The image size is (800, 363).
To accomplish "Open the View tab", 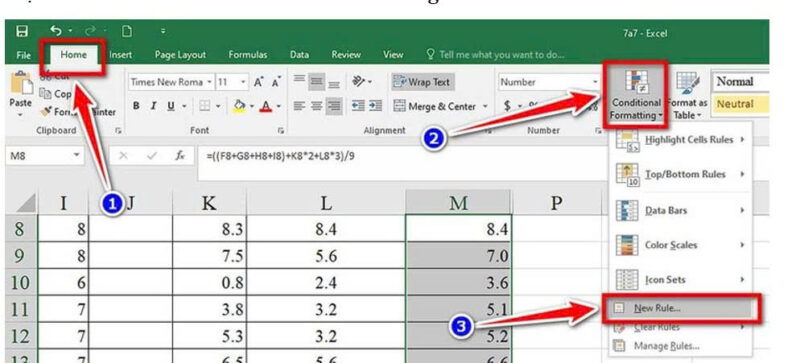I will [x=393, y=55].
